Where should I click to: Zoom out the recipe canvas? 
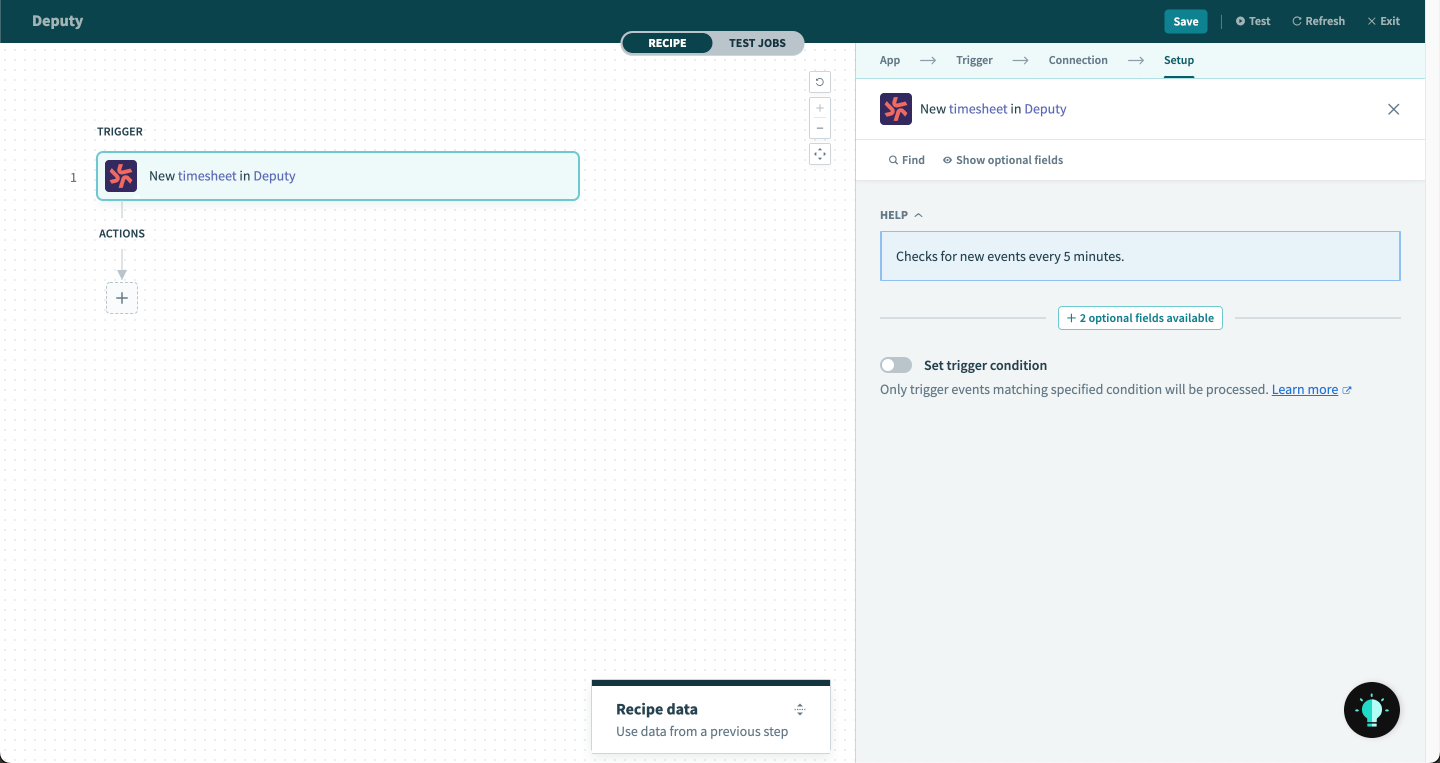point(820,128)
